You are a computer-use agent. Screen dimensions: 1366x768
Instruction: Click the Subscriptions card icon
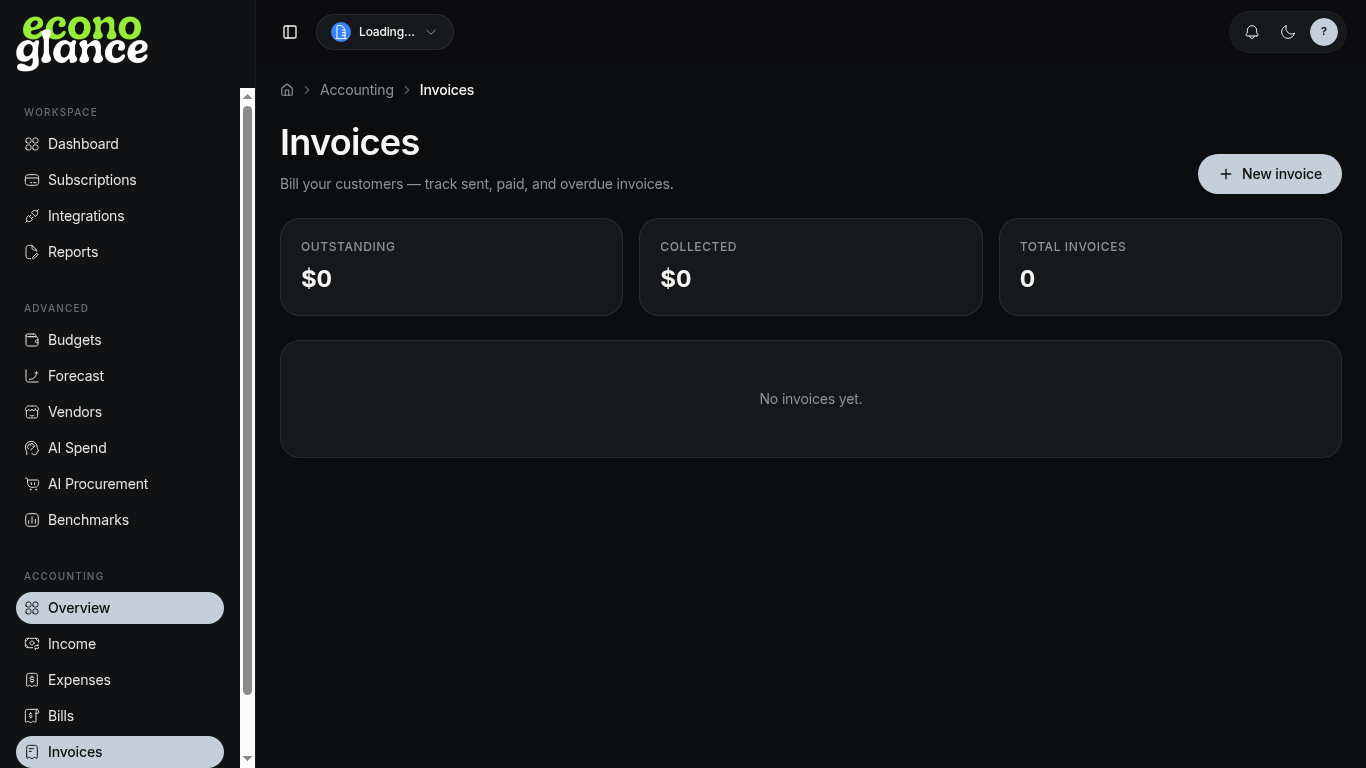[x=32, y=180]
